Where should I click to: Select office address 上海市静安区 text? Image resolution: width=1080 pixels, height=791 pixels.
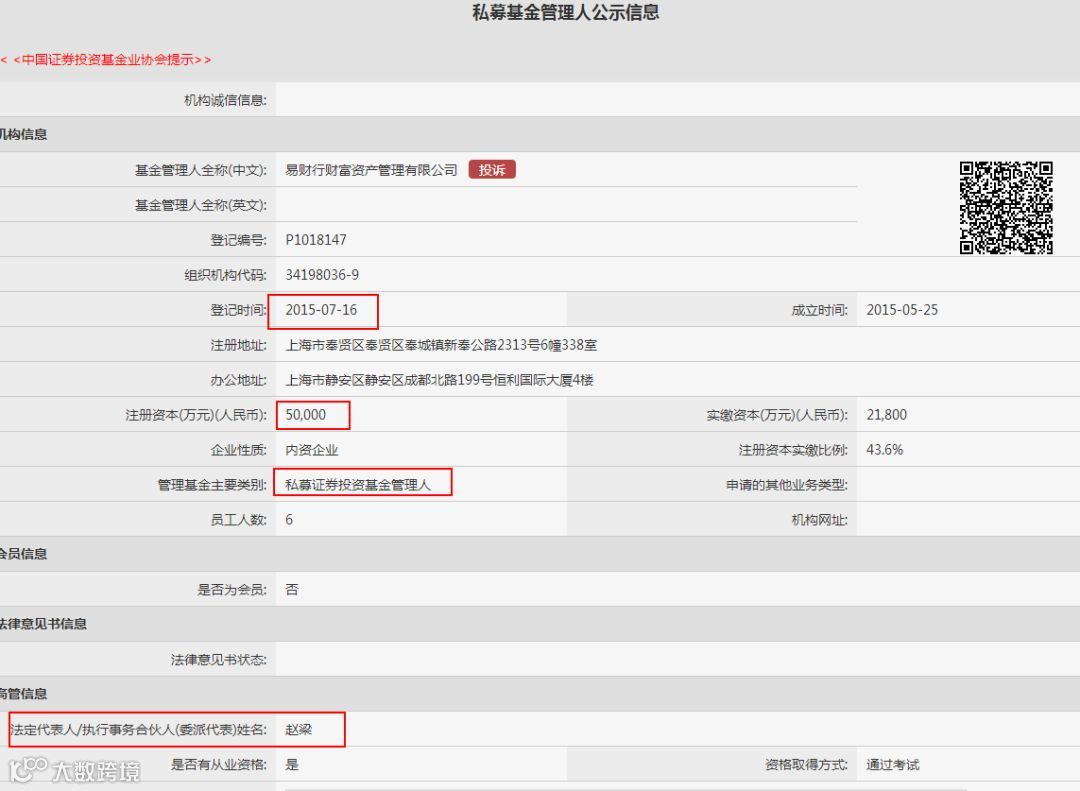point(439,380)
